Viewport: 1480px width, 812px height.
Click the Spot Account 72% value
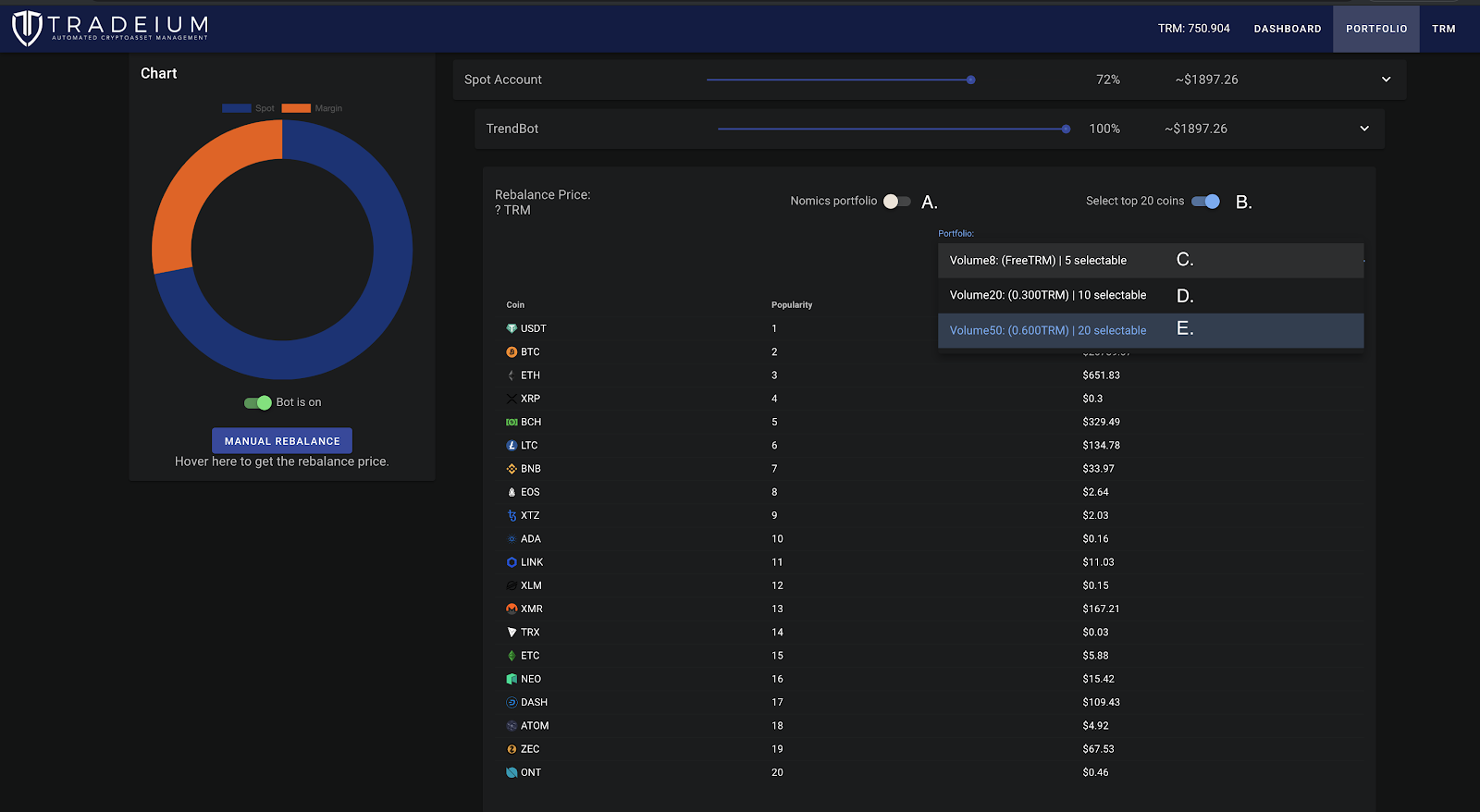point(1108,80)
